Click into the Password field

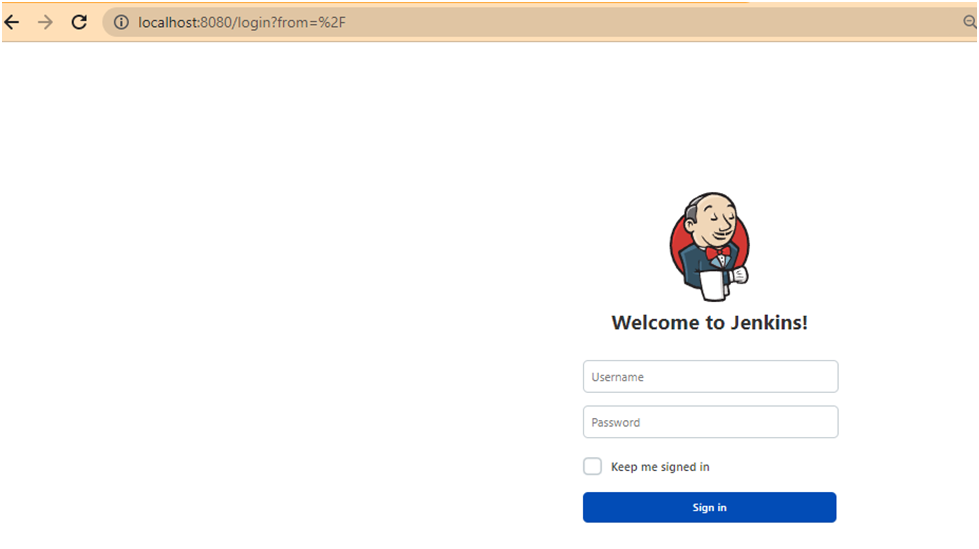tap(711, 422)
